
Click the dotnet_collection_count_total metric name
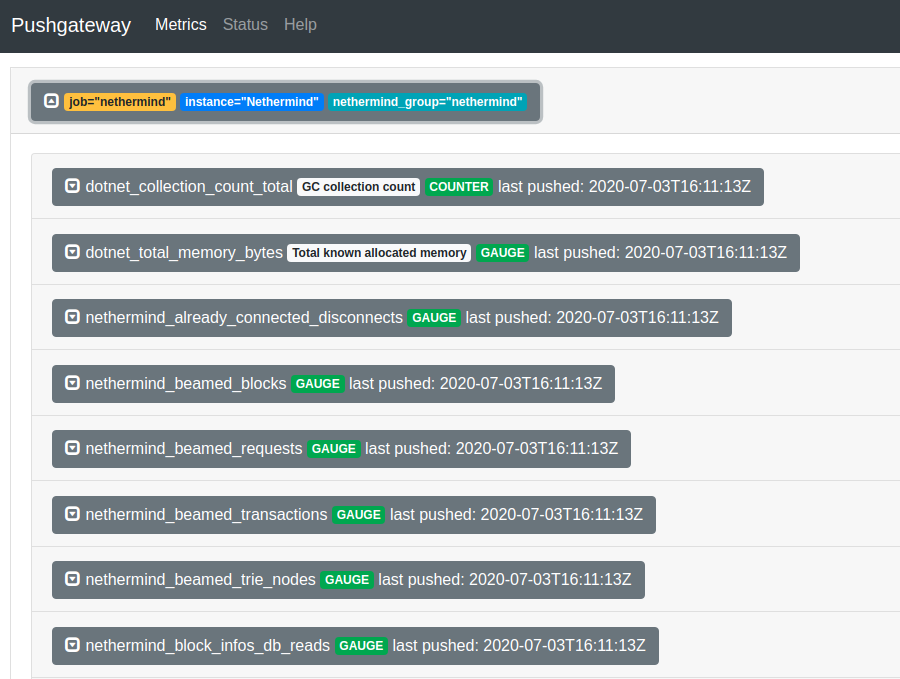click(189, 187)
